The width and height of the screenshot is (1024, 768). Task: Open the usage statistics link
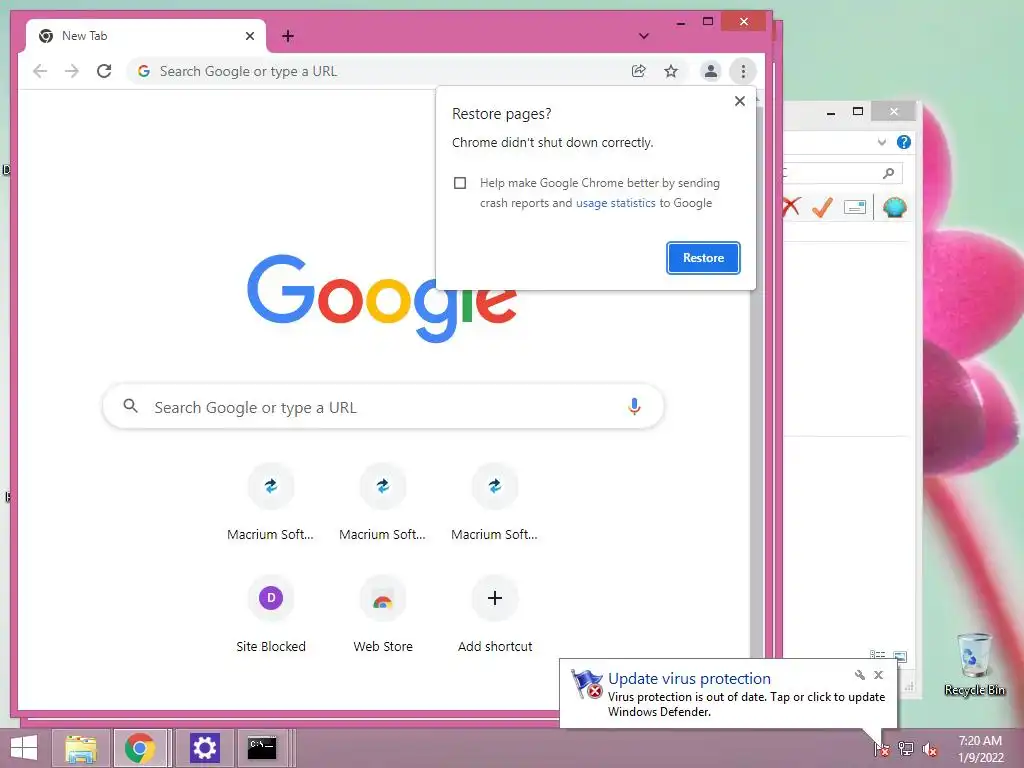[x=615, y=203]
